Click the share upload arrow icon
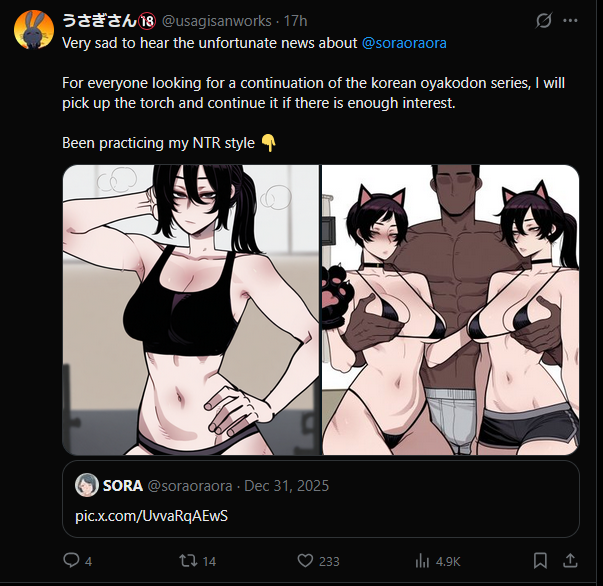Screen dimensions: 603x586 (570, 561)
